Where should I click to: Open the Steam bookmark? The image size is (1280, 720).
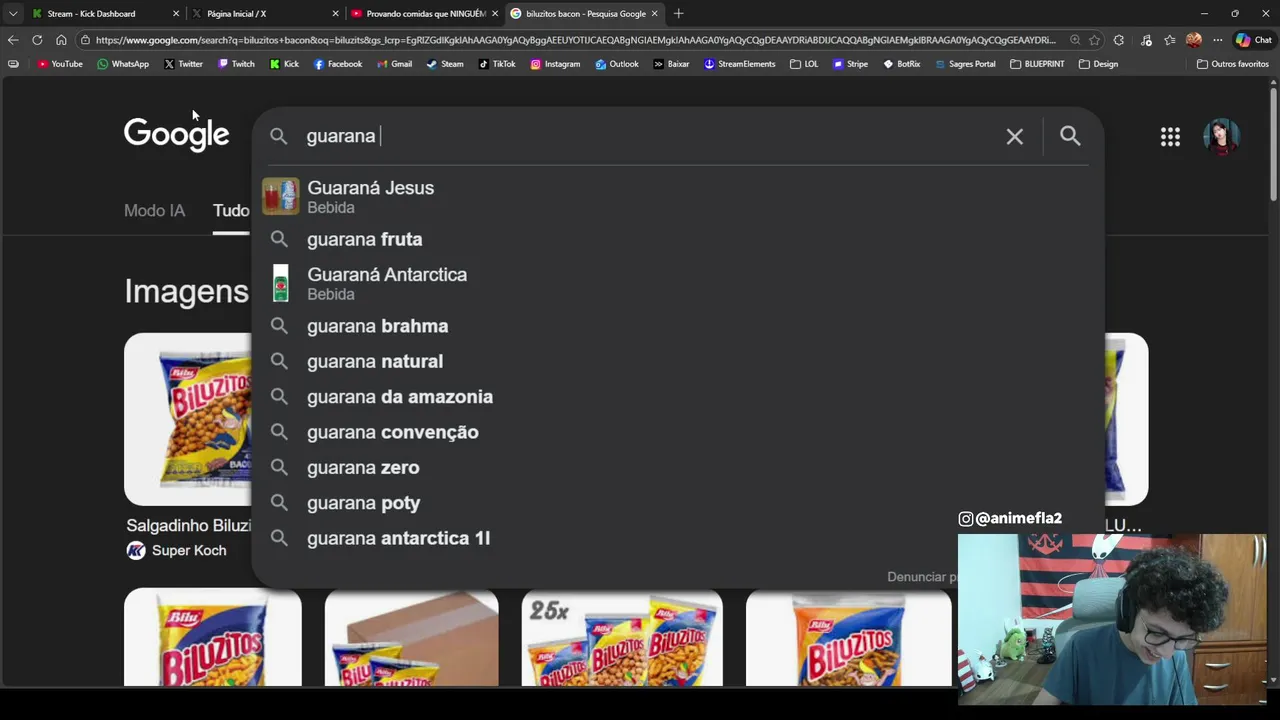pyautogui.click(x=445, y=64)
